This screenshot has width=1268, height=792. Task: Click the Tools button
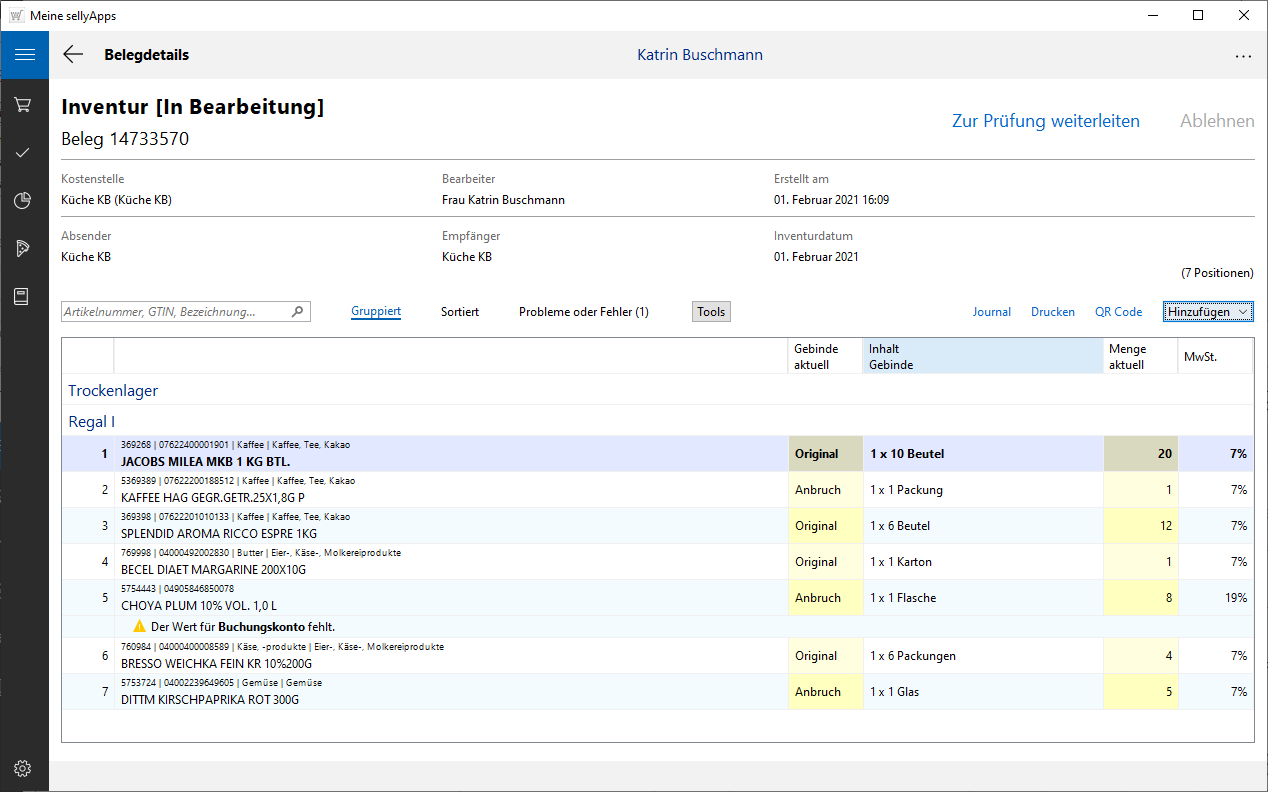tap(711, 312)
